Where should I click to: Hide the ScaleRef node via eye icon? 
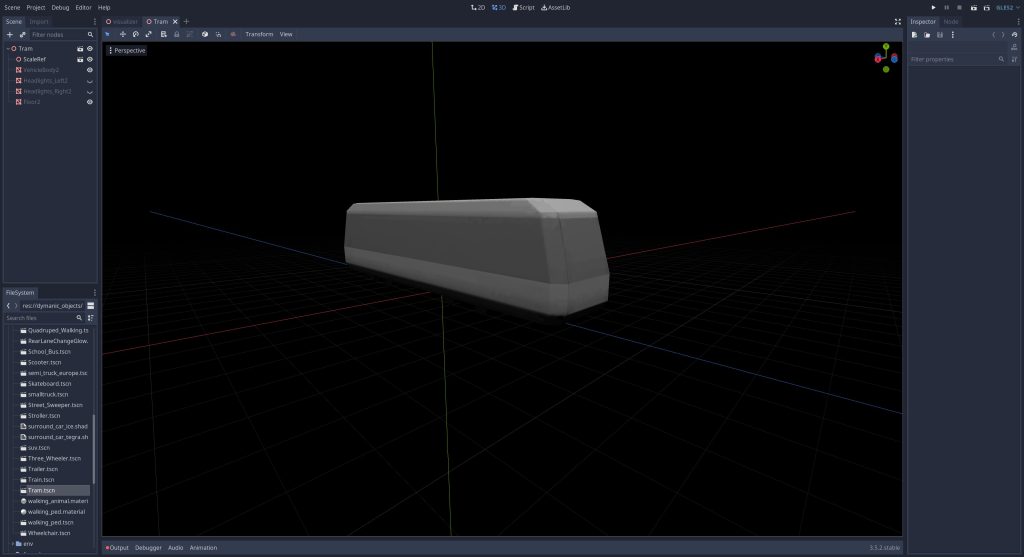pos(89,59)
